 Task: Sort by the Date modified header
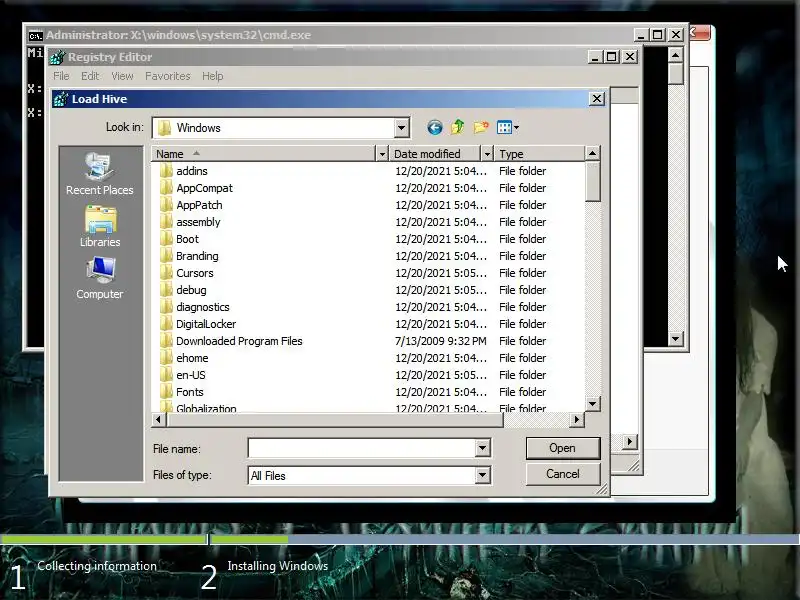tap(434, 154)
